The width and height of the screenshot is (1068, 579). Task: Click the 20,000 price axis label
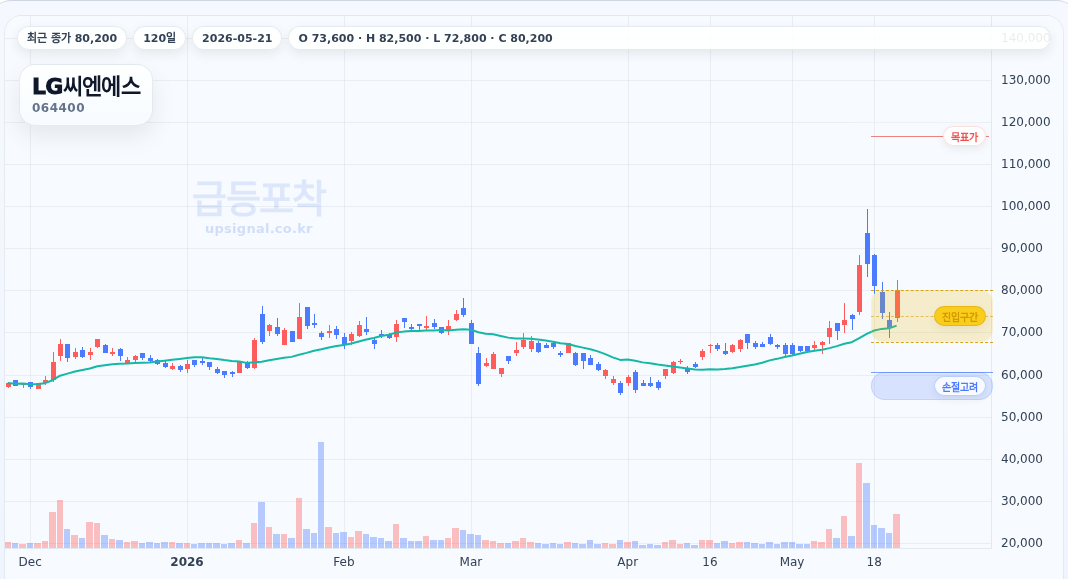coord(1022,542)
